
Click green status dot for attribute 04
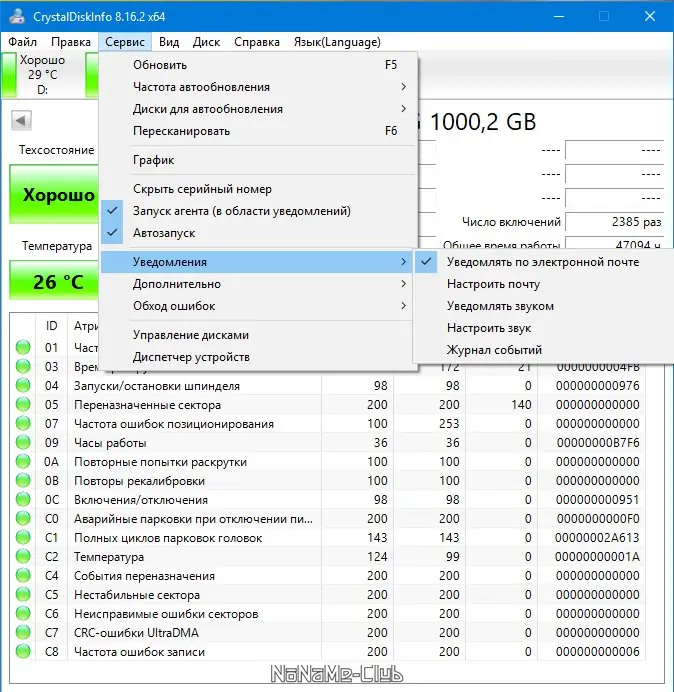click(23, 385)
